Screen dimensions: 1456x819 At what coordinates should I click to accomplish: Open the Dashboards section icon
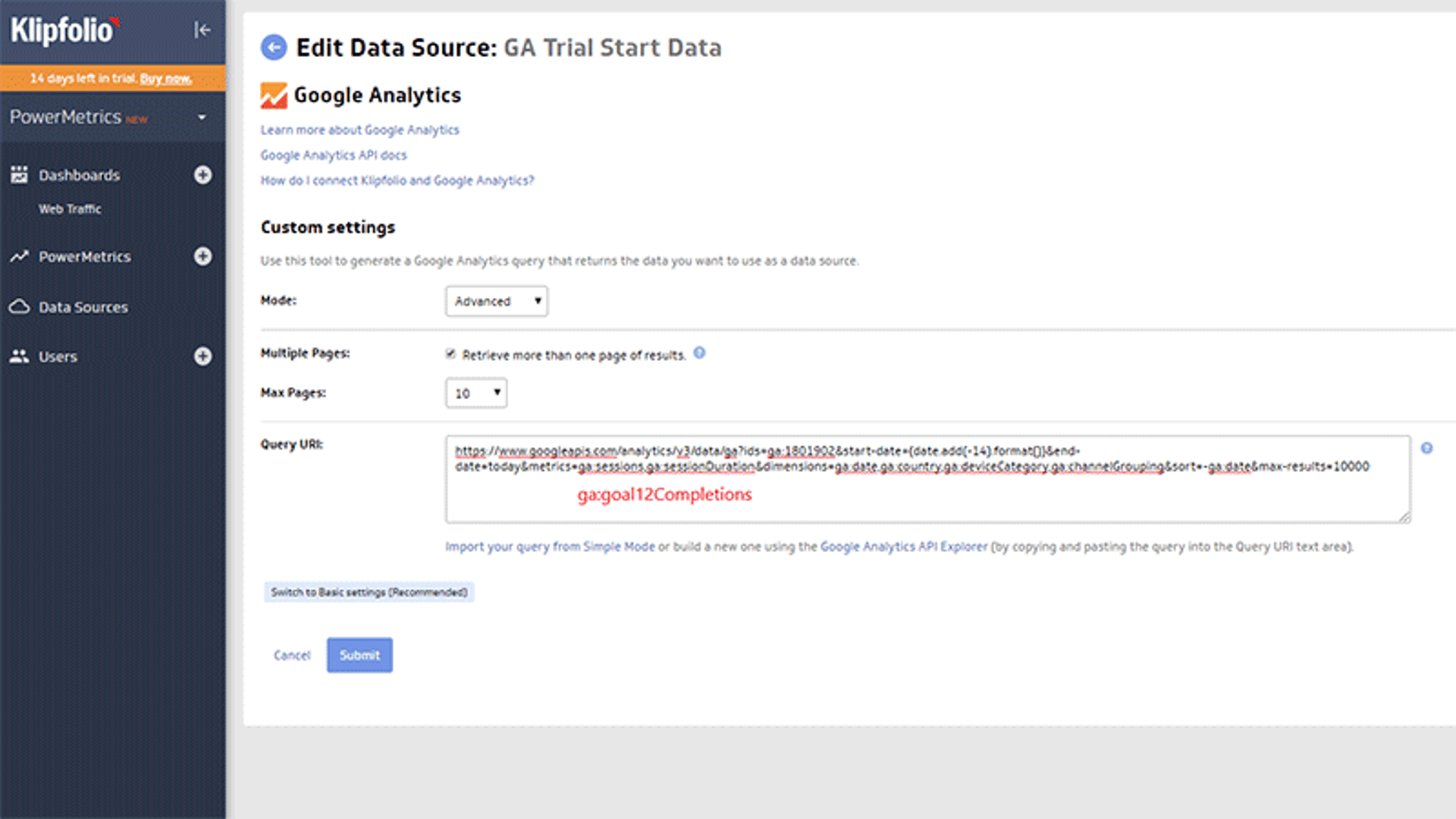(19, 174)
